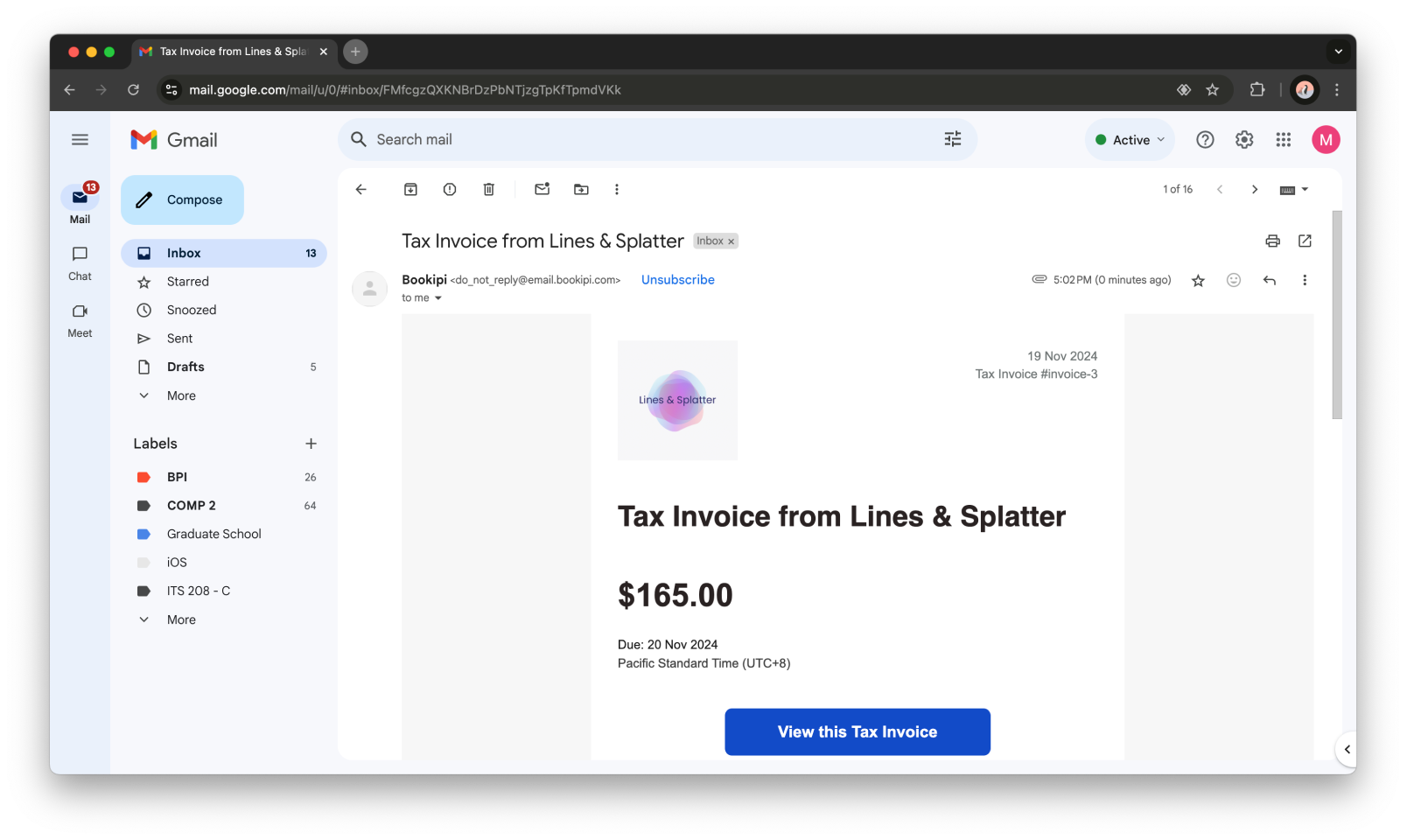The width and height of the screenshot is (1407, 840).
Task: Print the tax invoice email
Action: click(x=1272, y=241)
